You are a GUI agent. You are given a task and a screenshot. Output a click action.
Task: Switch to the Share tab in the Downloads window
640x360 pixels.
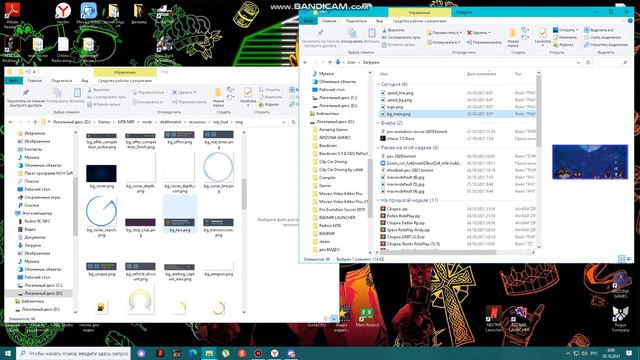point(356,21)
